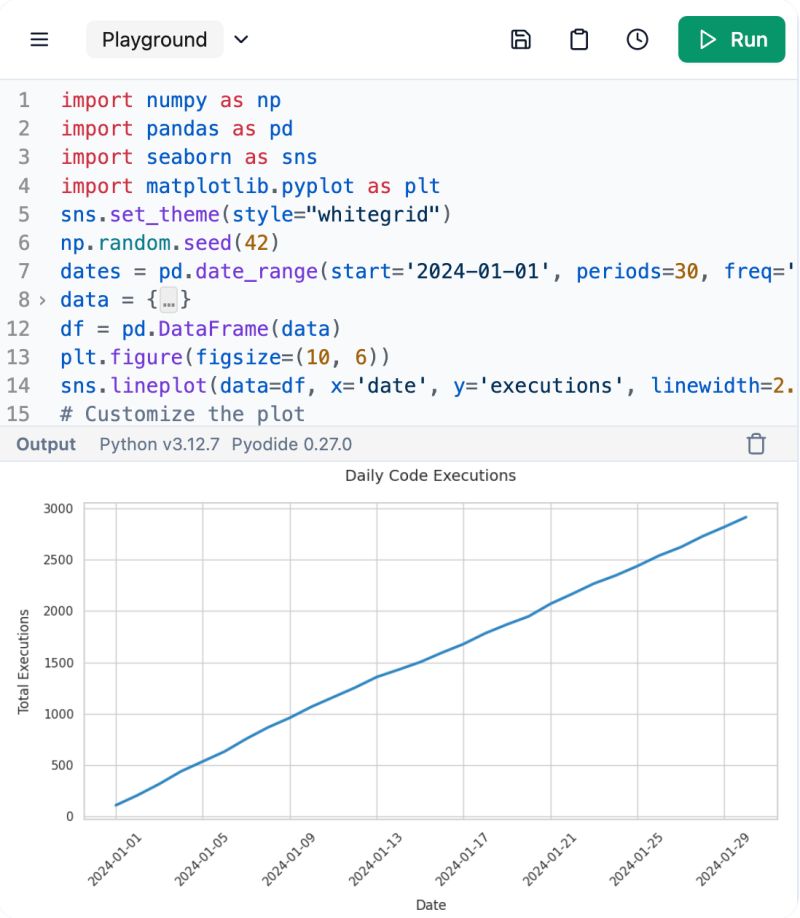Click the Python v3.12.7 version text
This screenshot has height=918, width=800.
[x=159, y=444]
